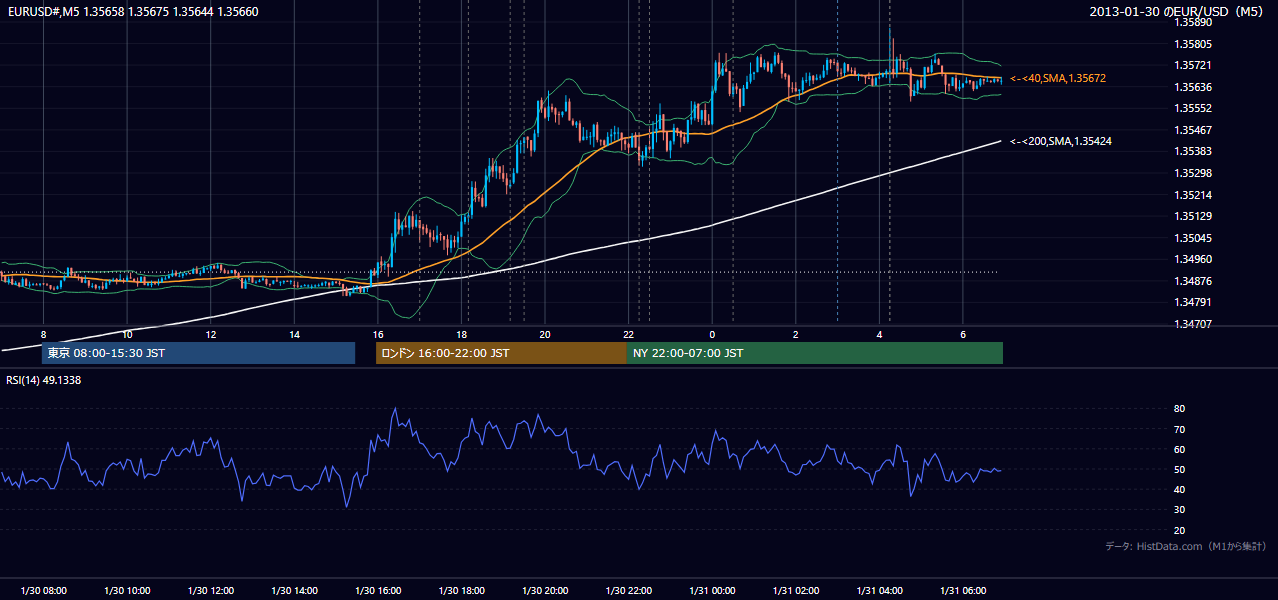Click price axis label 1.34960

tap(1192, 259)
